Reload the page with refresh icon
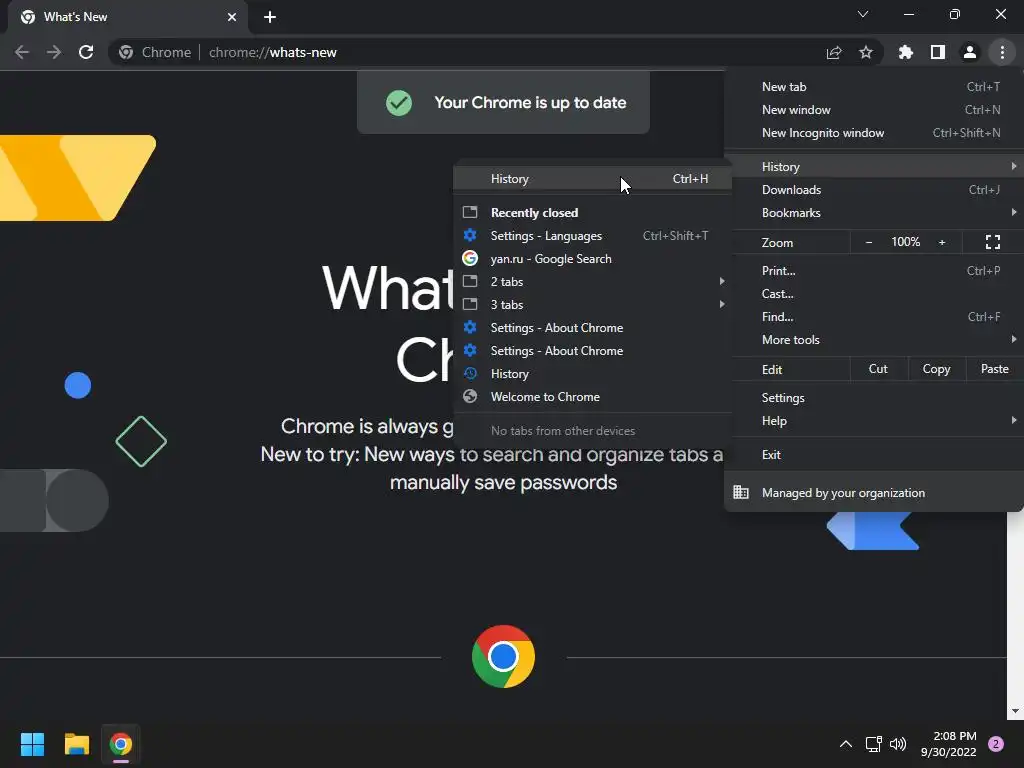1024x768 pixels. (86, 52)
